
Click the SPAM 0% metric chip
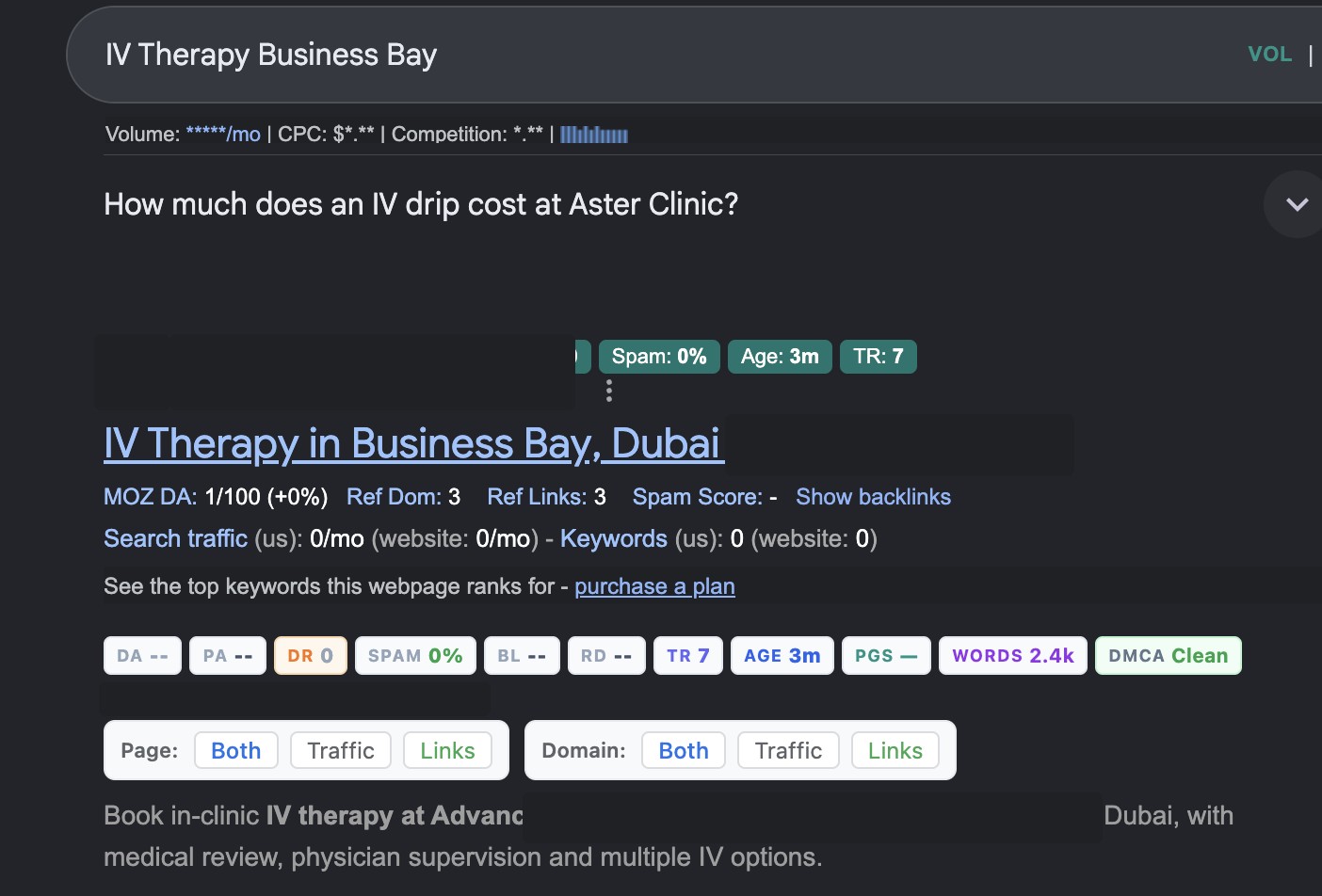point(415,656)
